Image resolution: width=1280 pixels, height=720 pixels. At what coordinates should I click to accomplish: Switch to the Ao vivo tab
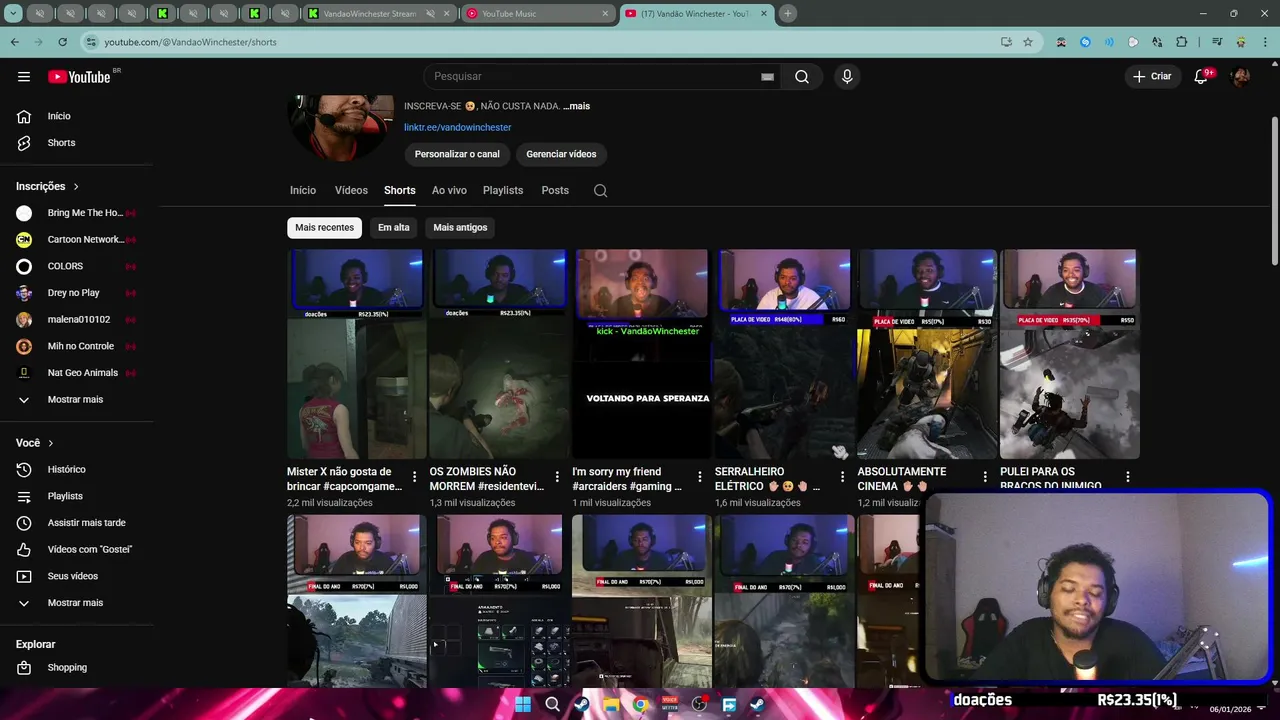click(449, 190)
